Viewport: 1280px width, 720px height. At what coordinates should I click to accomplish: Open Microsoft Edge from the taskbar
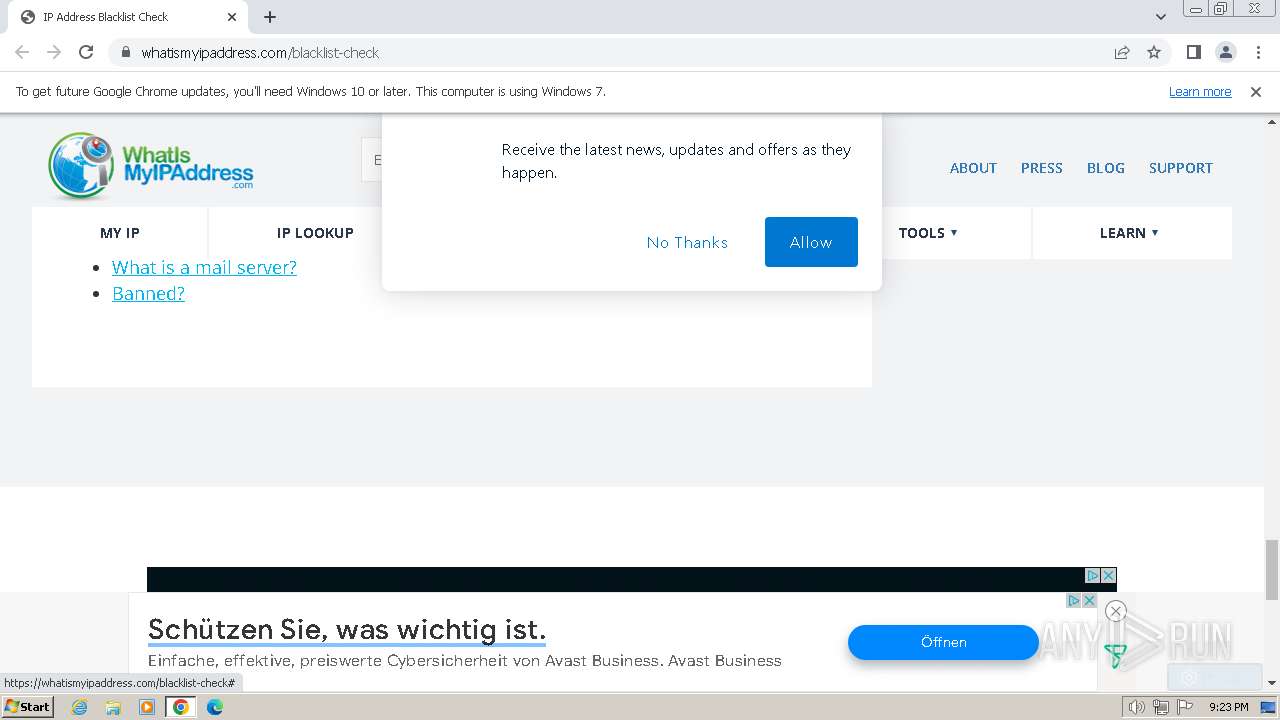pyautogui.click(x=215, y=707)
